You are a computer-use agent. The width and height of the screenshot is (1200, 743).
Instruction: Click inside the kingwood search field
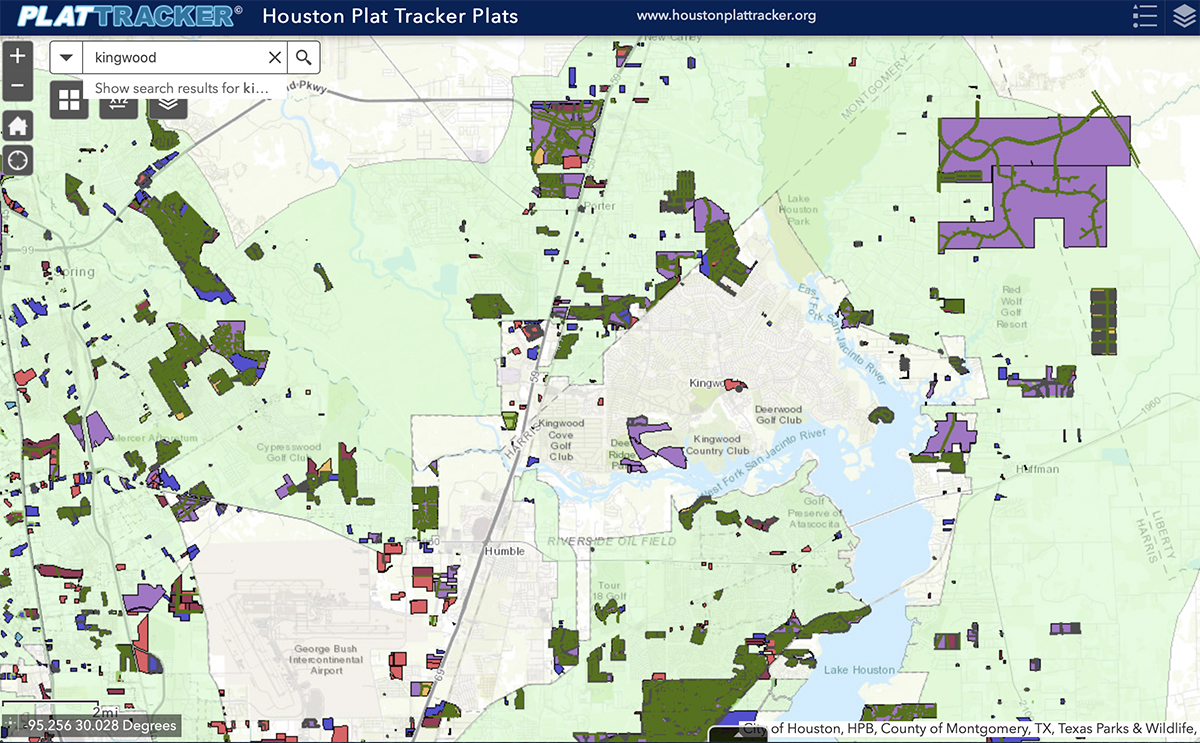[x=173, y=57]
